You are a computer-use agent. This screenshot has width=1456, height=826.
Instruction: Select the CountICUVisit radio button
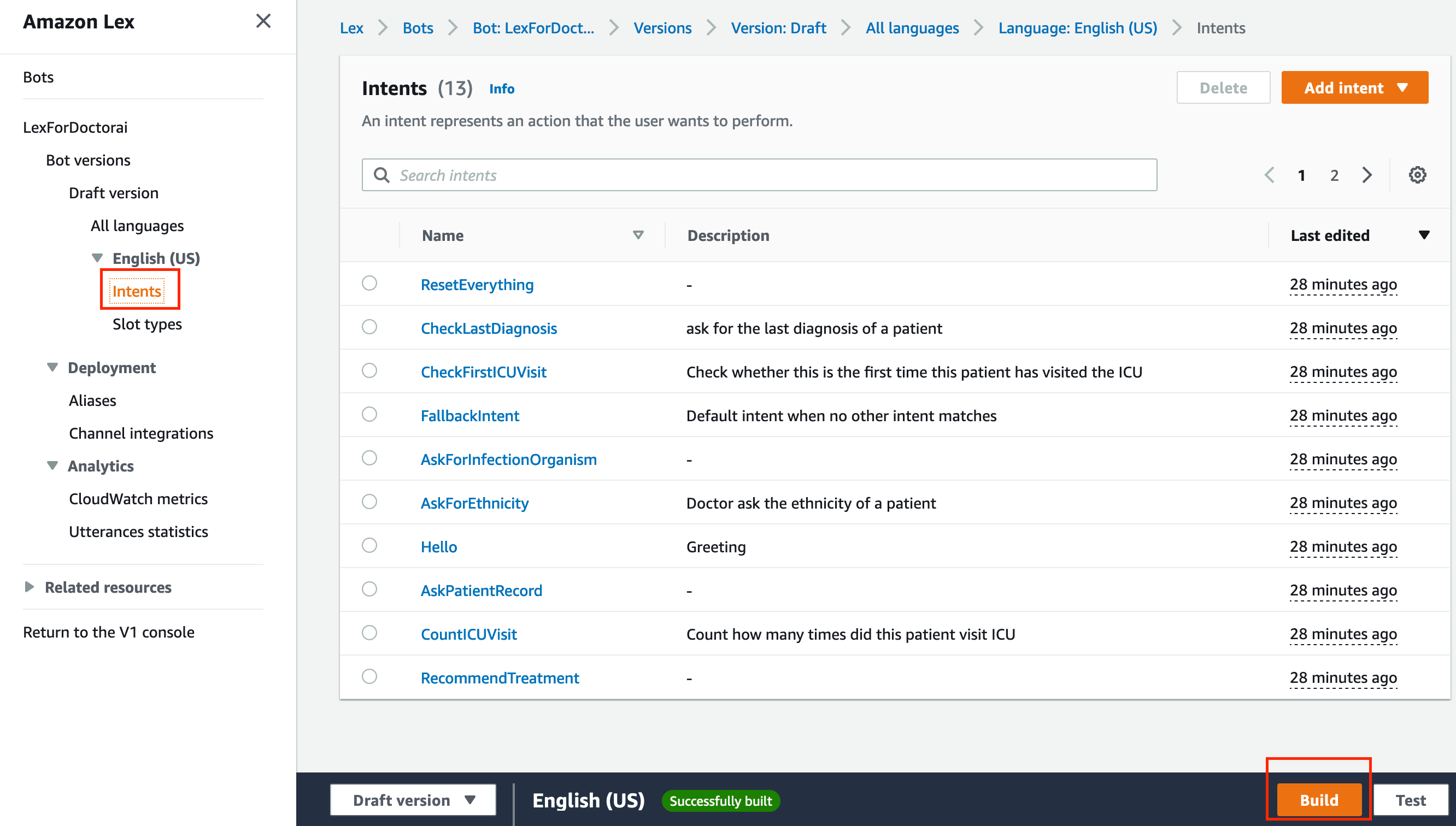369,633
